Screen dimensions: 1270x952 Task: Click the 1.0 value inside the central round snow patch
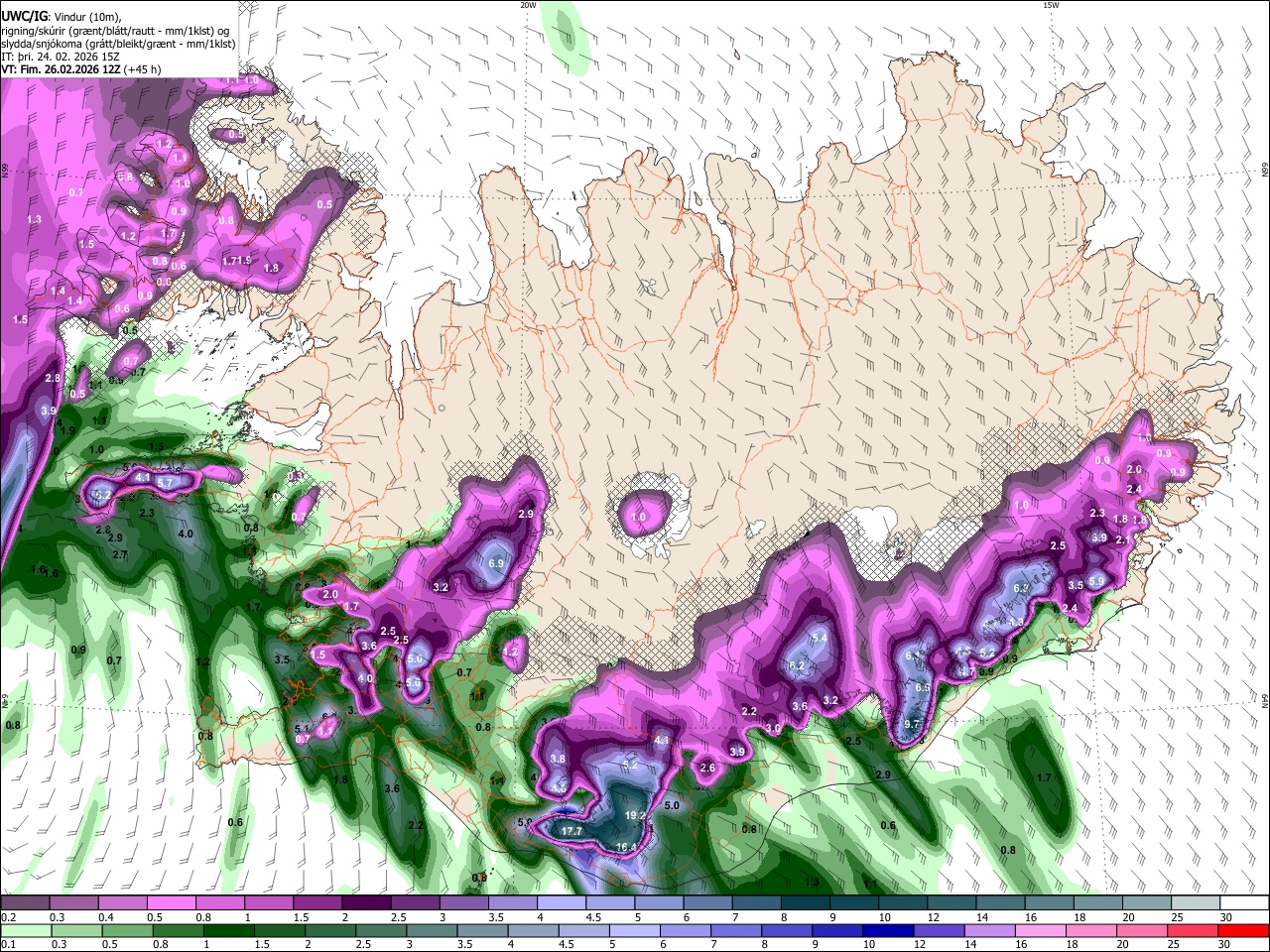point(639,517)
